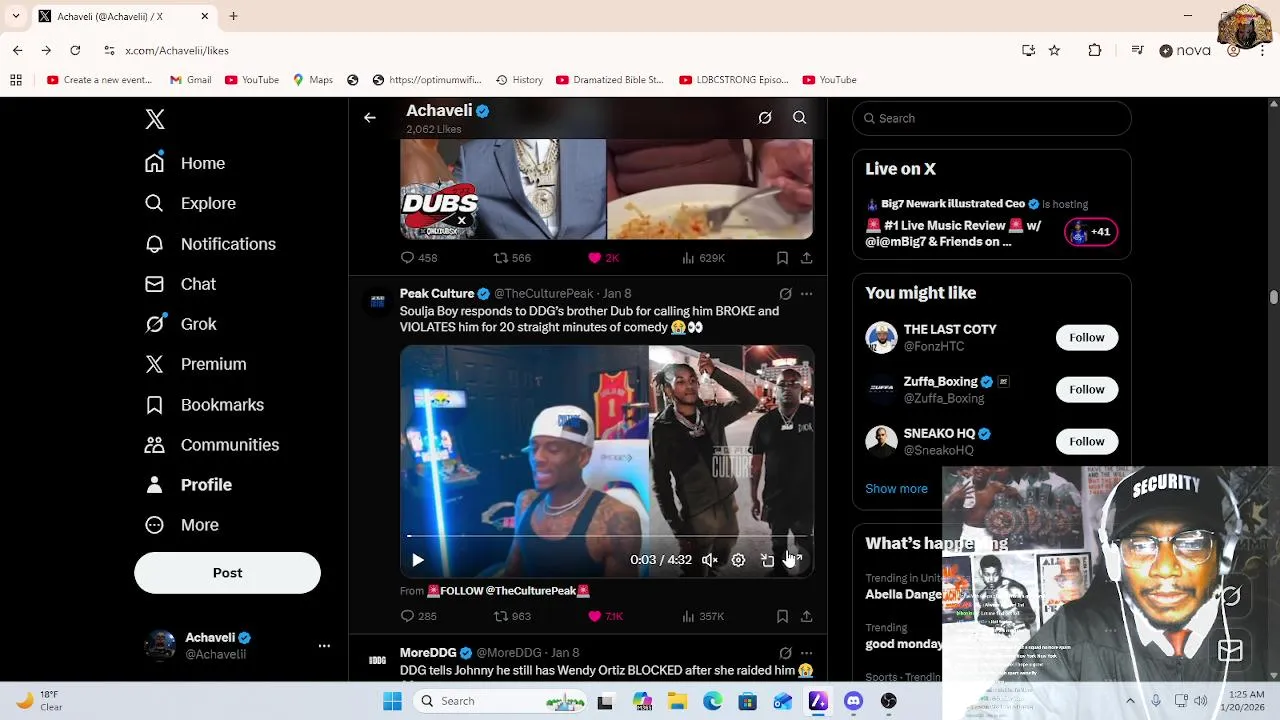
Task: Bookmark the post with 629K views
Action: pyautogui.click(x=782, y=258)
